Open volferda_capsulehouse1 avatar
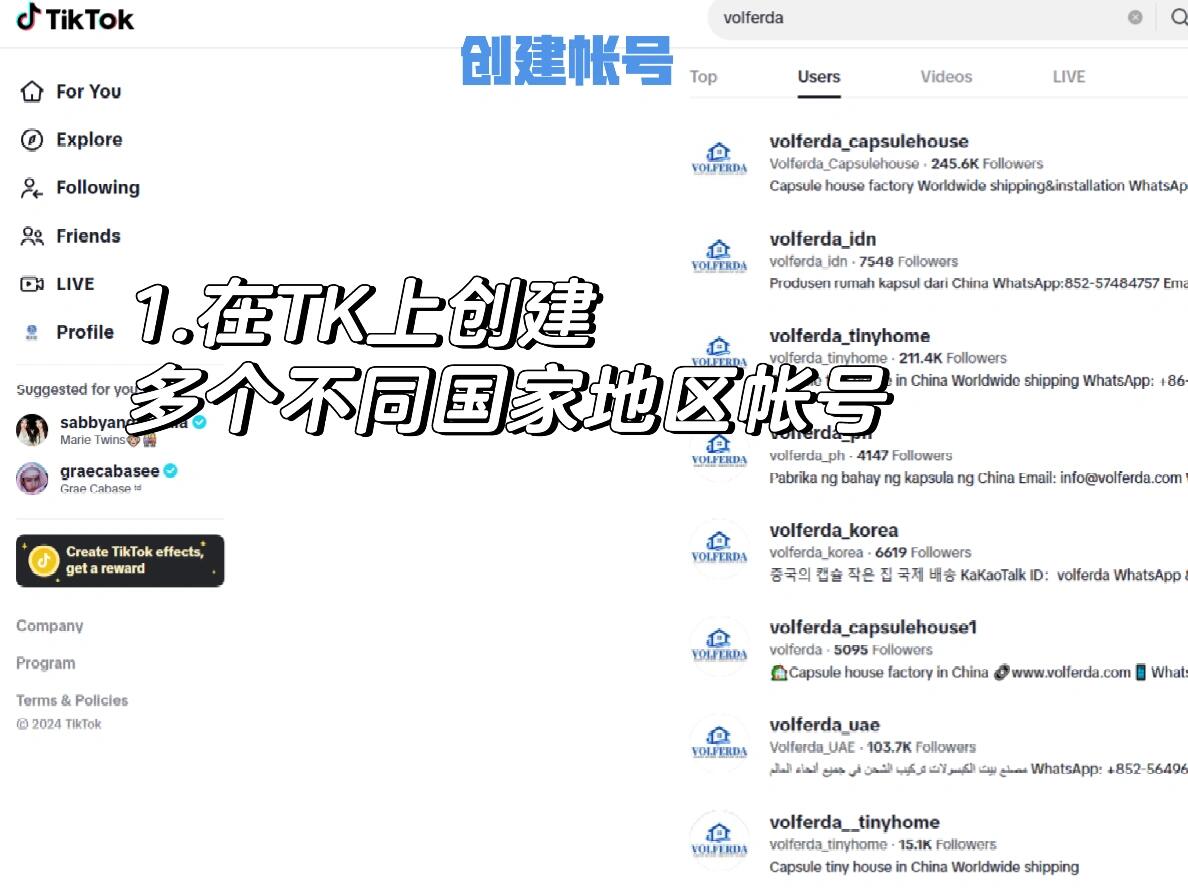The width and height of the screenshot is (1188, 891). (x=719, y=644)
